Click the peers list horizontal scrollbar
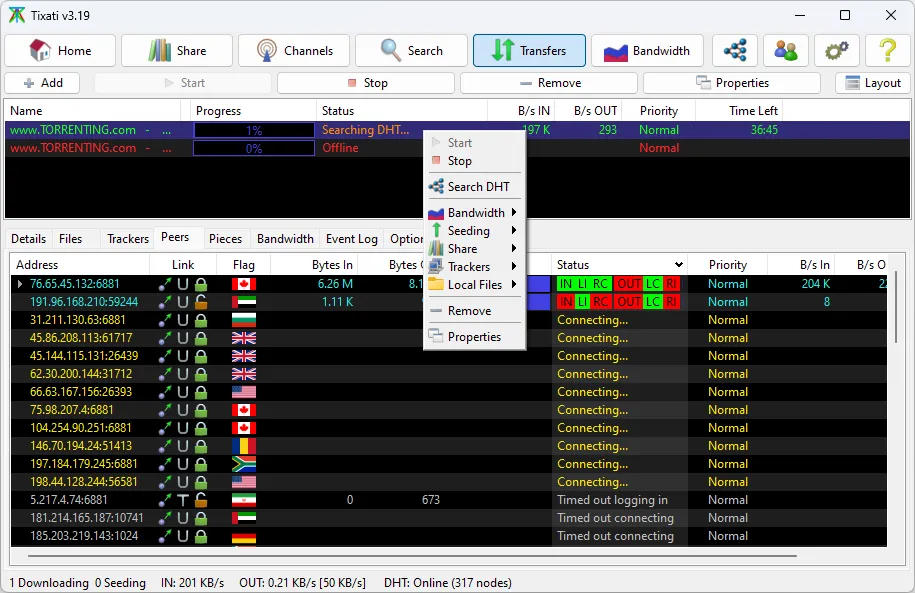Screen dimensions: 915x593 pyautogui.click(x=412, y=556)
